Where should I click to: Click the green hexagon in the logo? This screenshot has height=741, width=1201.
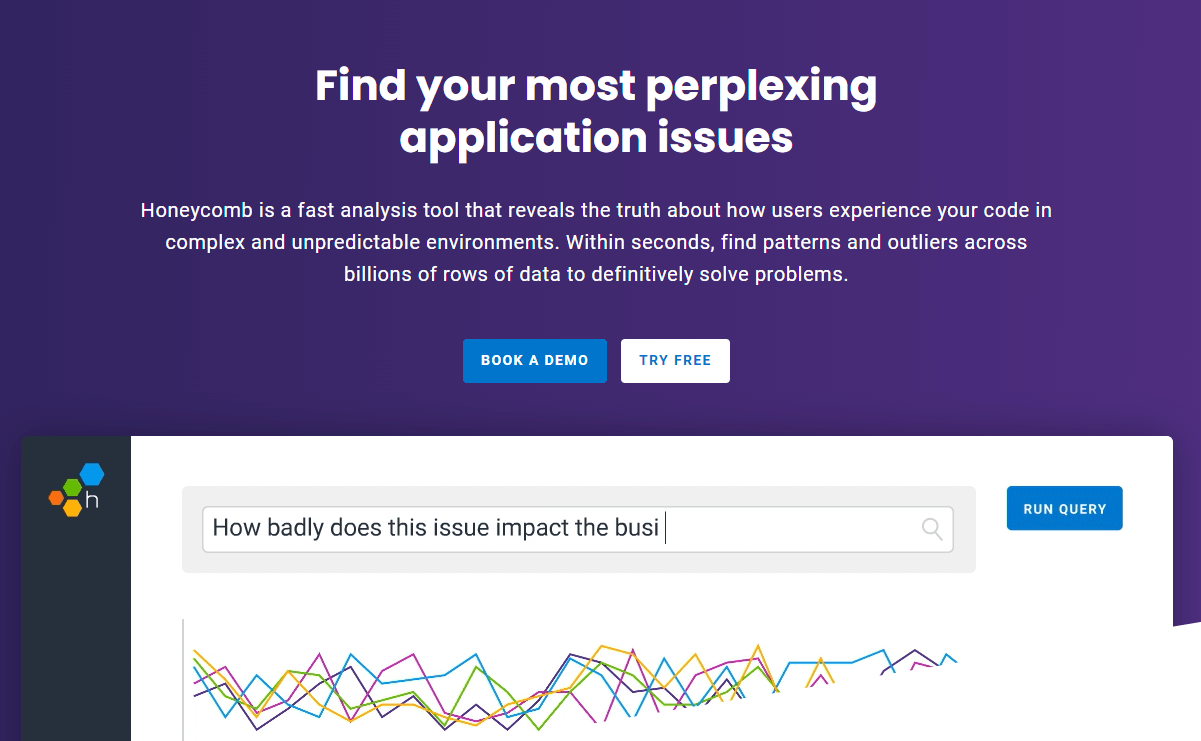(72, 488)
